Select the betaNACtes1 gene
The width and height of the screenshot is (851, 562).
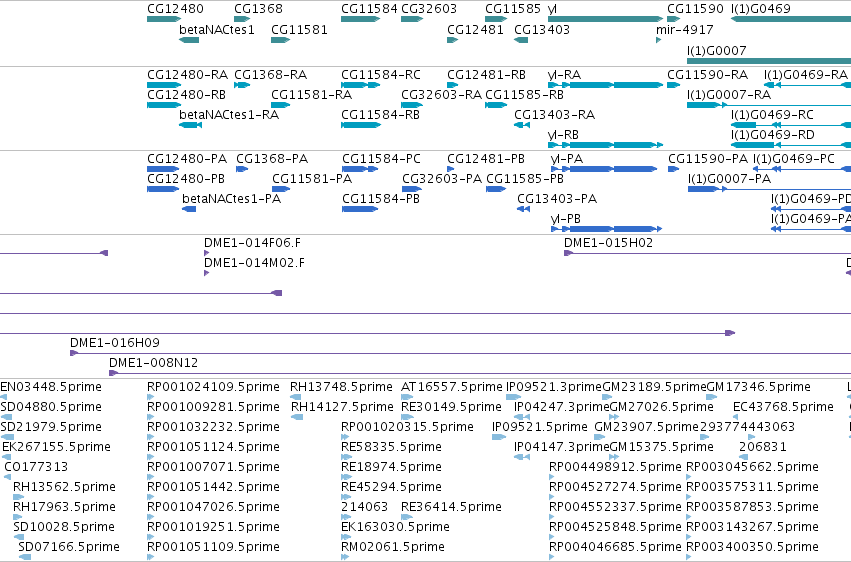pyautogui.click(x=189, y=40)
